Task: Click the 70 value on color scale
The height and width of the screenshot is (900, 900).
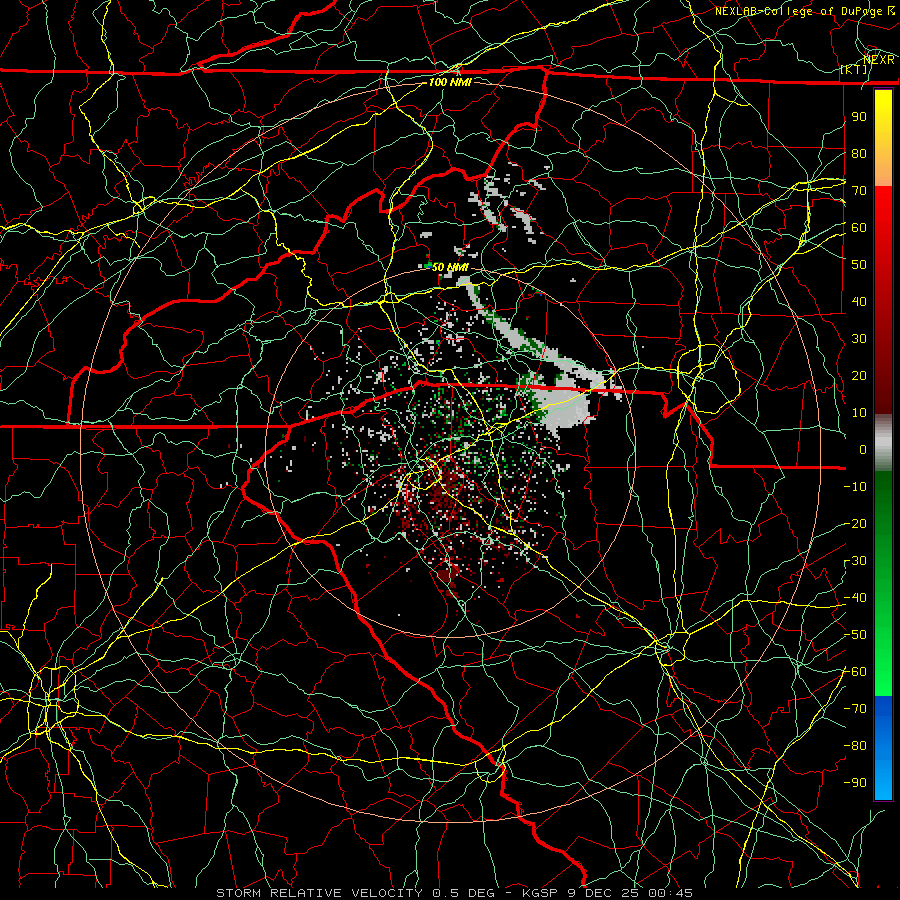Action: tap(859, 191)
